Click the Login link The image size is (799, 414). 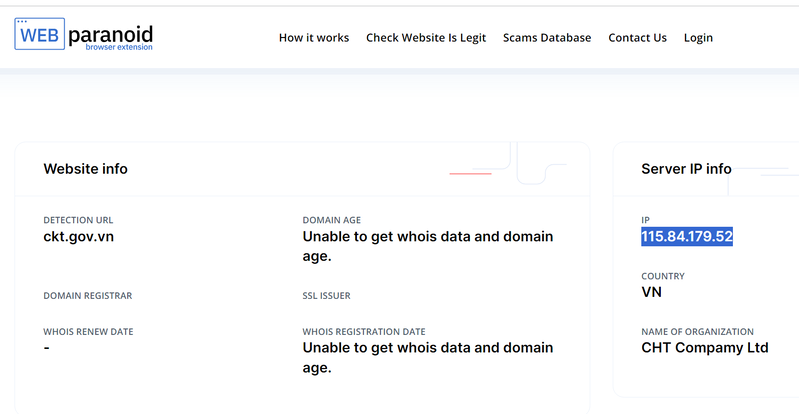click(698, 38)
